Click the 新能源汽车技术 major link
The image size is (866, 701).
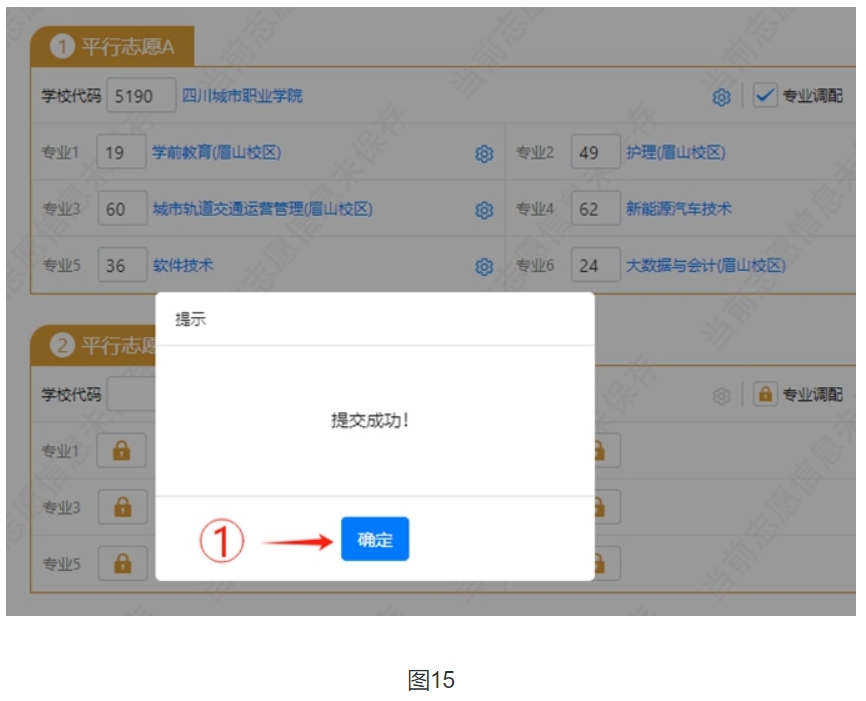(678, 209)
